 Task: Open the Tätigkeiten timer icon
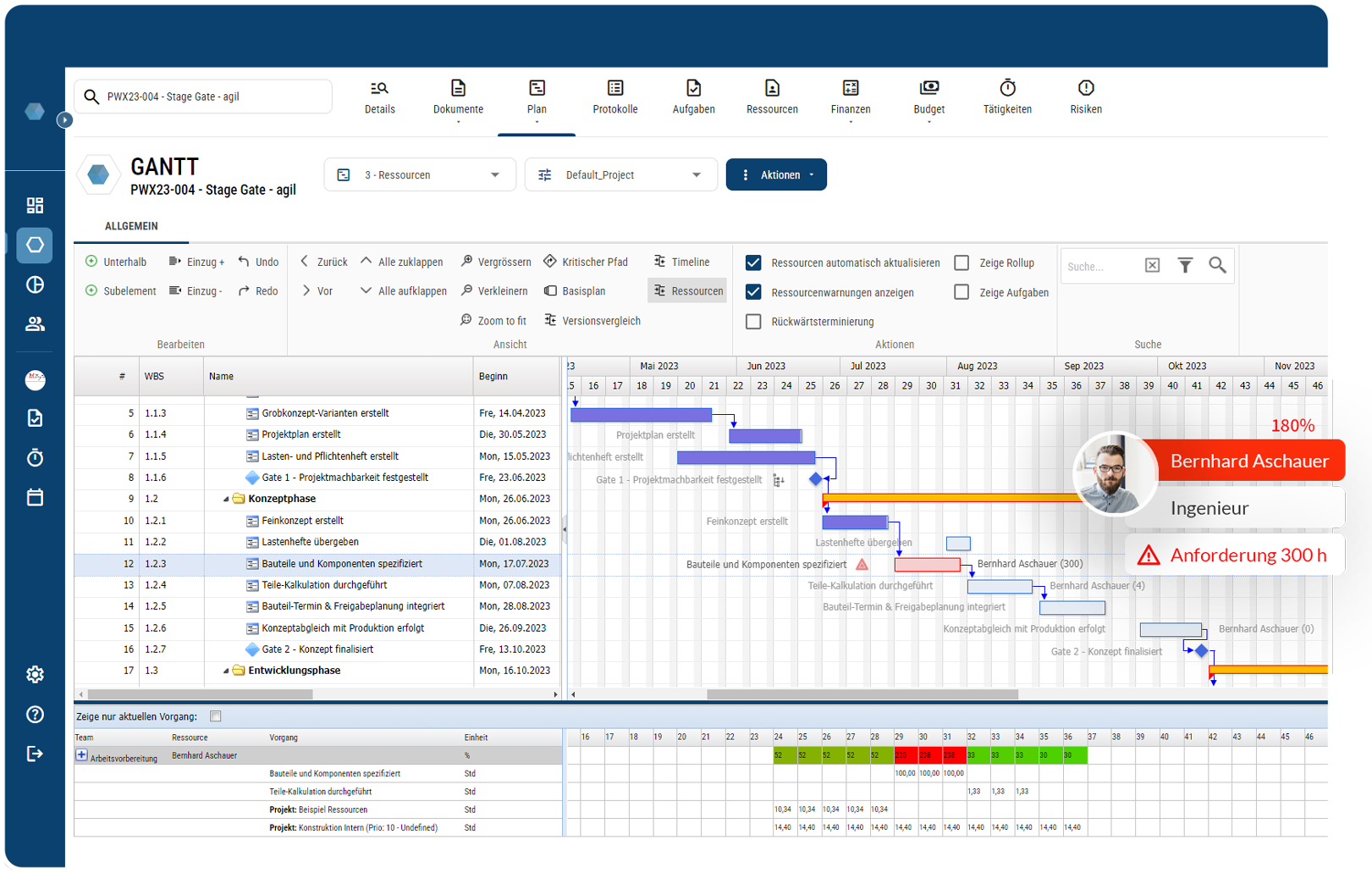click(x=1007, y=87)
